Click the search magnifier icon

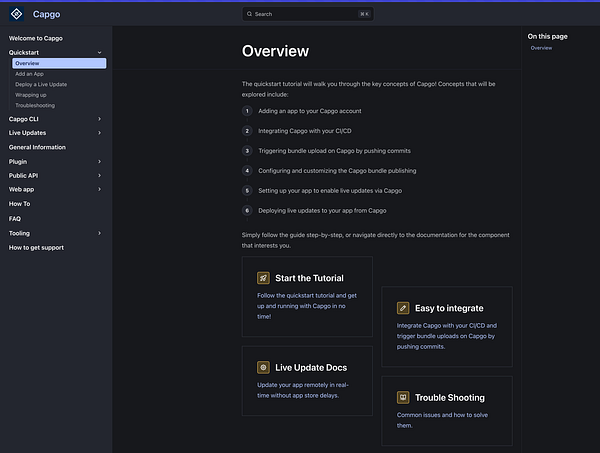click(x=249, y=14)
